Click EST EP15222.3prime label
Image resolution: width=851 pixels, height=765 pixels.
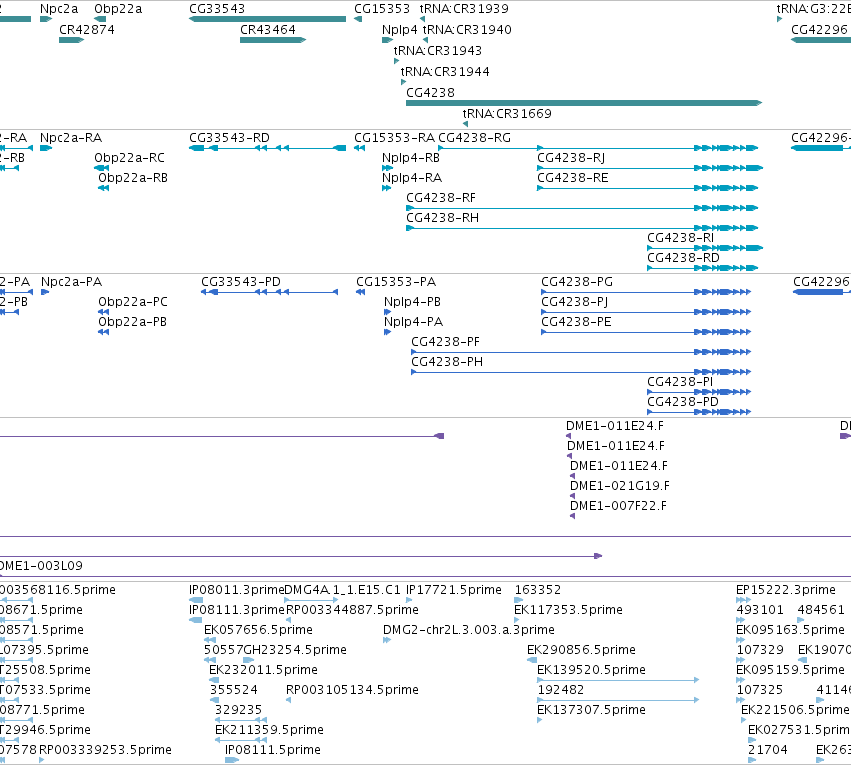(x=786, y=590)
